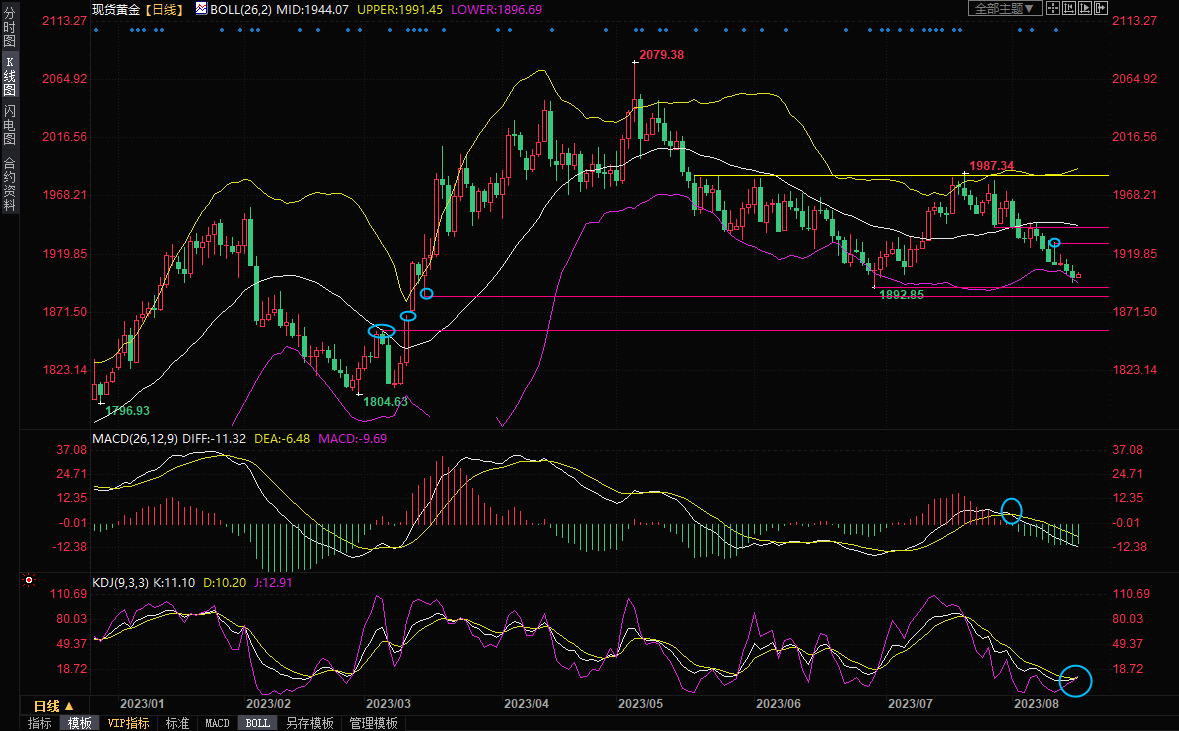
Task: Open the 闪电图 view in left sidebar
Action: coord(9,122)
